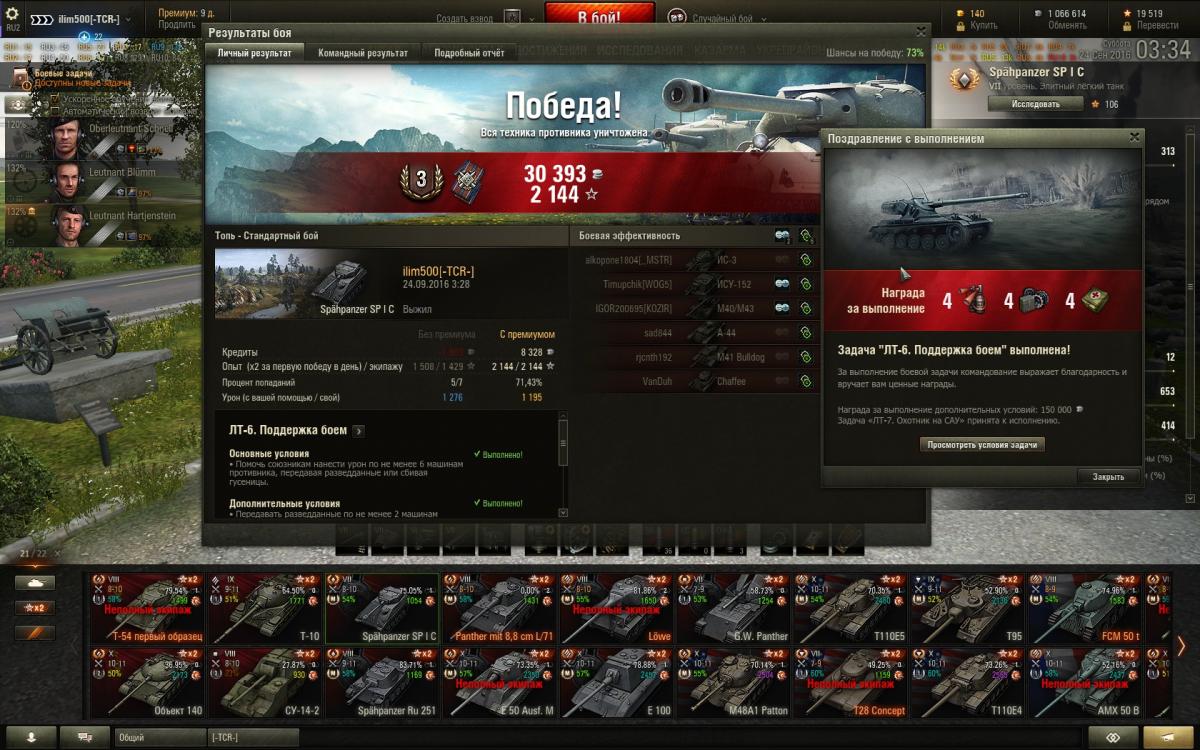Click the channels icon next to contacts
This screenshot has height=750, width=1200.
pyautogui.click(x=85, y=736)
